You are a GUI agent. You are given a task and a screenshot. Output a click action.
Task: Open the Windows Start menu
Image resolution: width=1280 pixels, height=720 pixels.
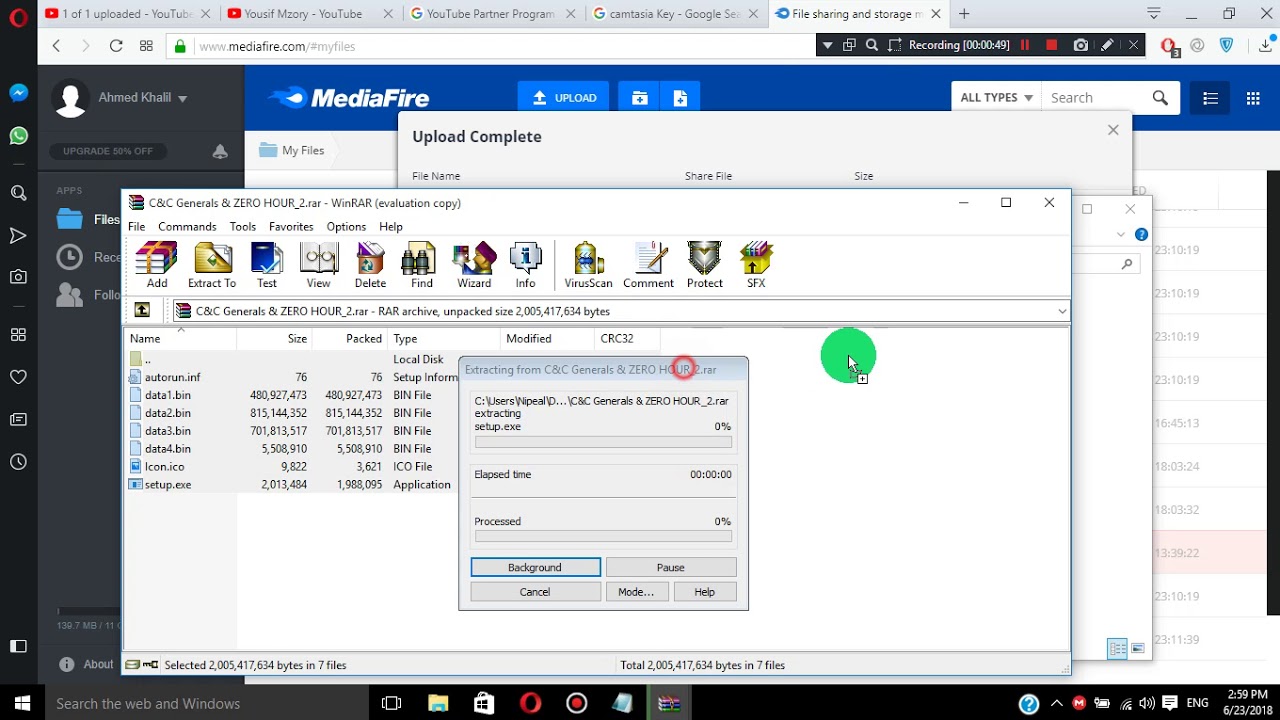tap(22, 704)
